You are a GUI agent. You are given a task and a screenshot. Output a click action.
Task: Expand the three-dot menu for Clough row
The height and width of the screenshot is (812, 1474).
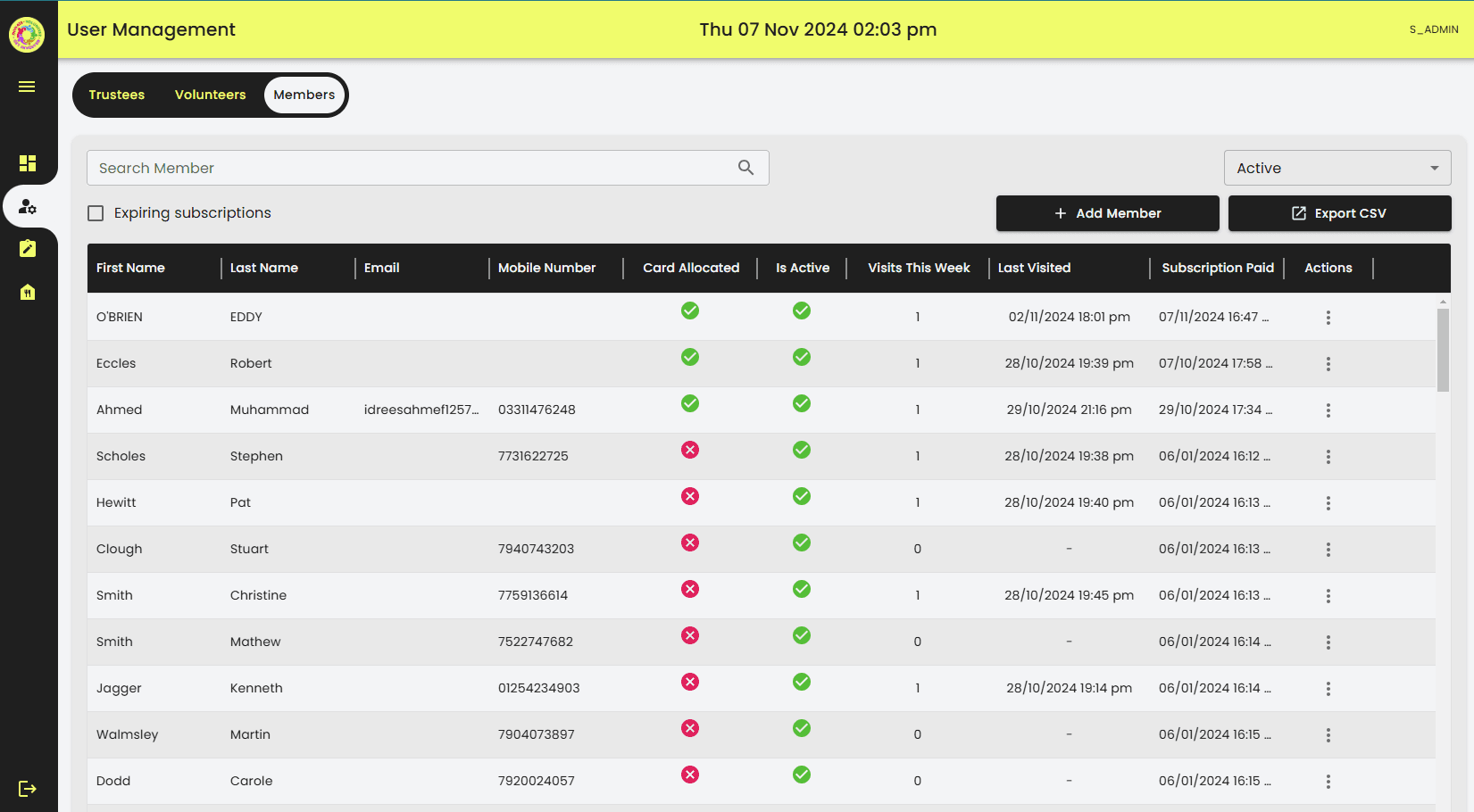pos(1328,550)
